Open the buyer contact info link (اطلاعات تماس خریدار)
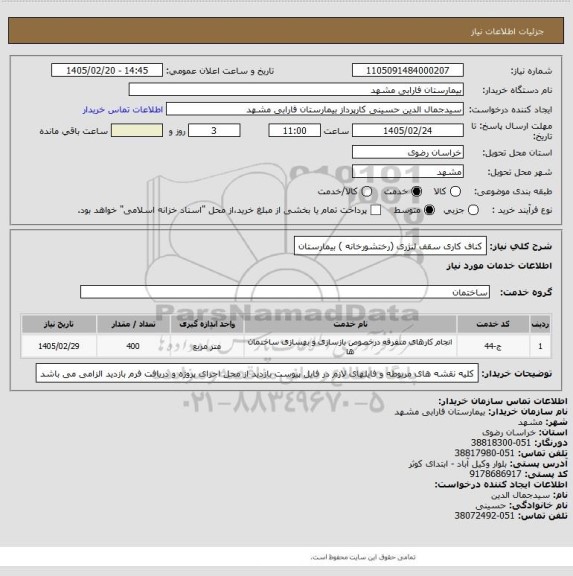The width and height of the screenshot is (573, 576). pos(123,110)
